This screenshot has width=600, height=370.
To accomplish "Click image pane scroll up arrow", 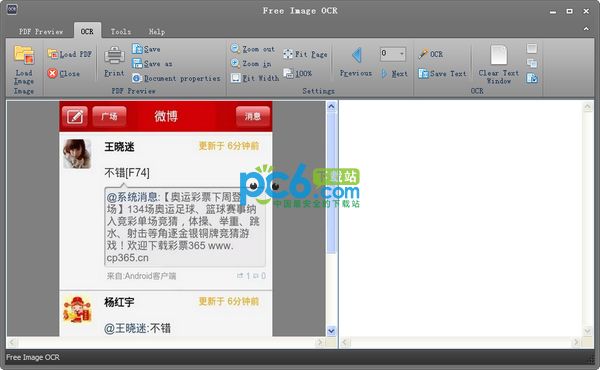I will click(x=331, y=106).
